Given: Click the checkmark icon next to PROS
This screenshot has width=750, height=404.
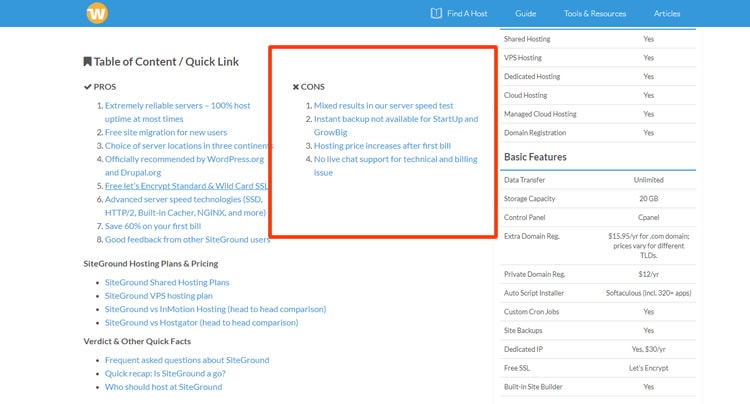Looking at the screenshot, I should [88, 87].
